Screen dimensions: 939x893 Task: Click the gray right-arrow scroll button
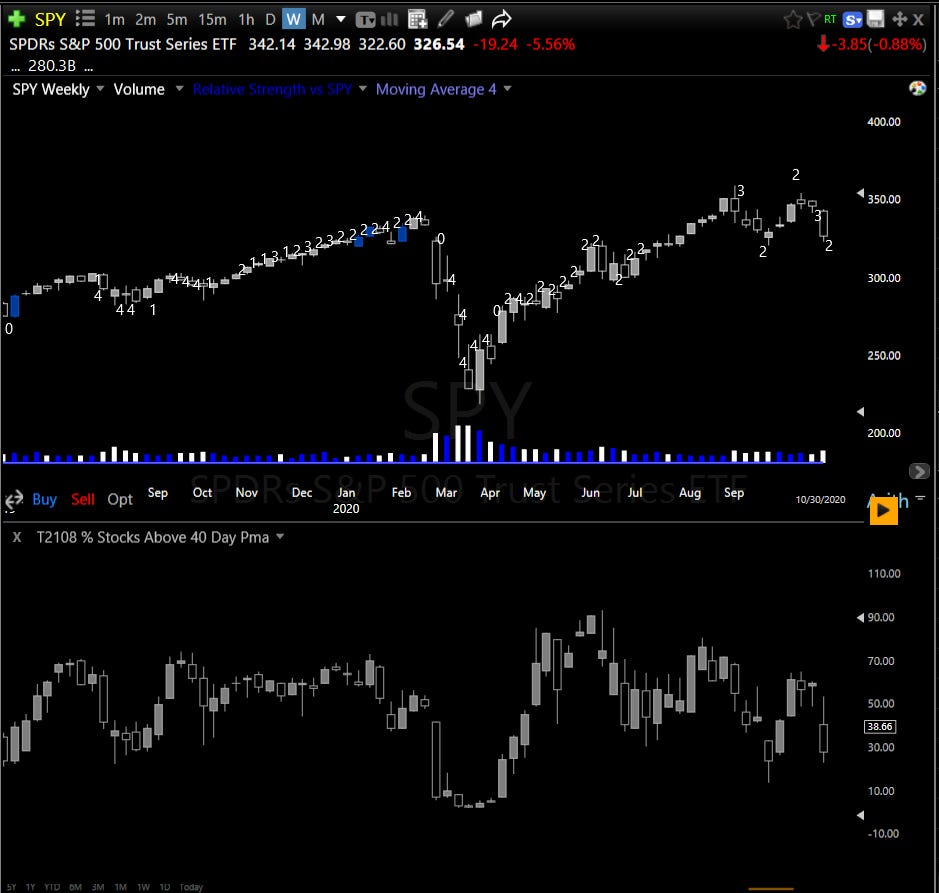coord(919,471)
